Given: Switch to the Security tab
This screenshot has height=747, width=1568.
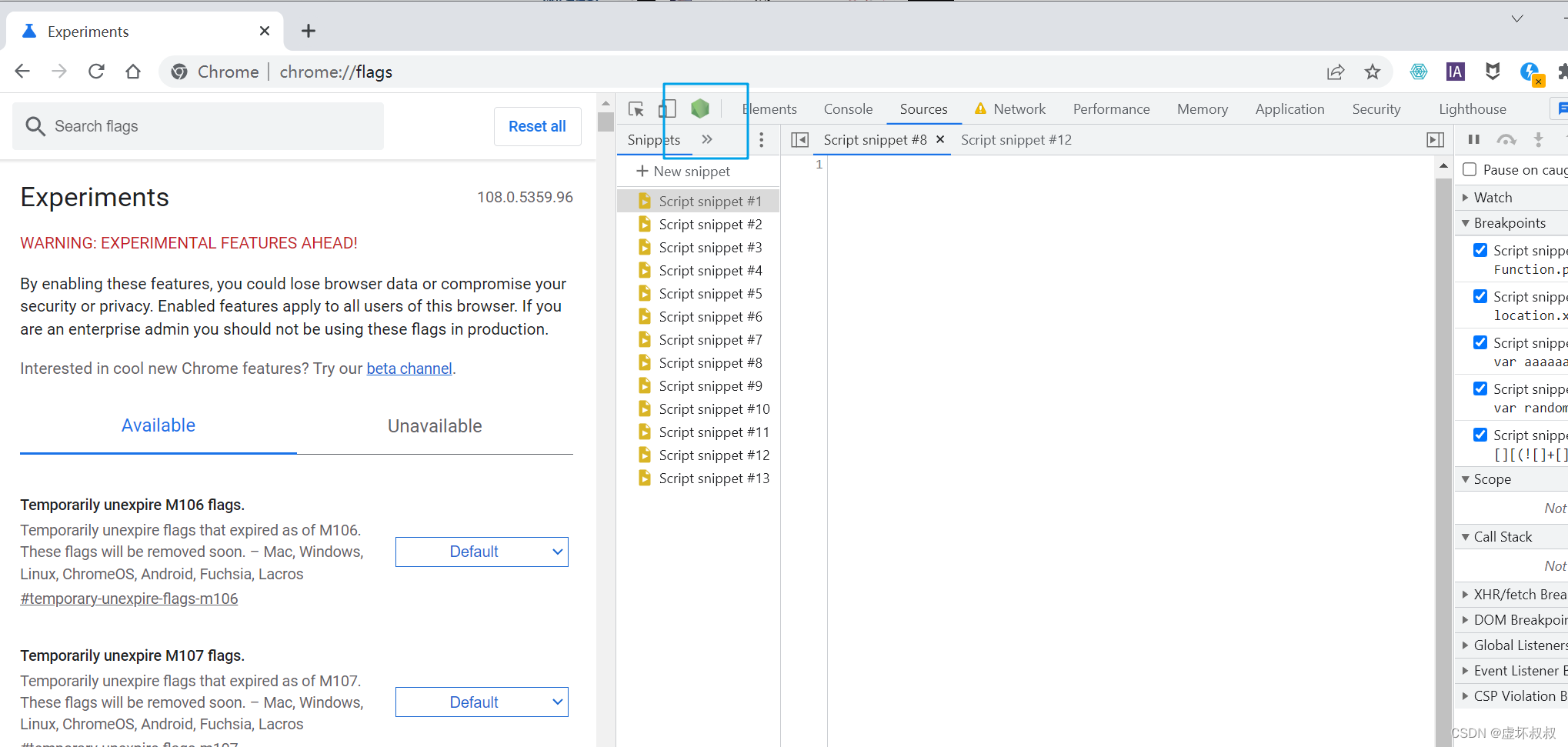Looking at the screenshot, I should pyautogui.click(x=1376, y=109).
